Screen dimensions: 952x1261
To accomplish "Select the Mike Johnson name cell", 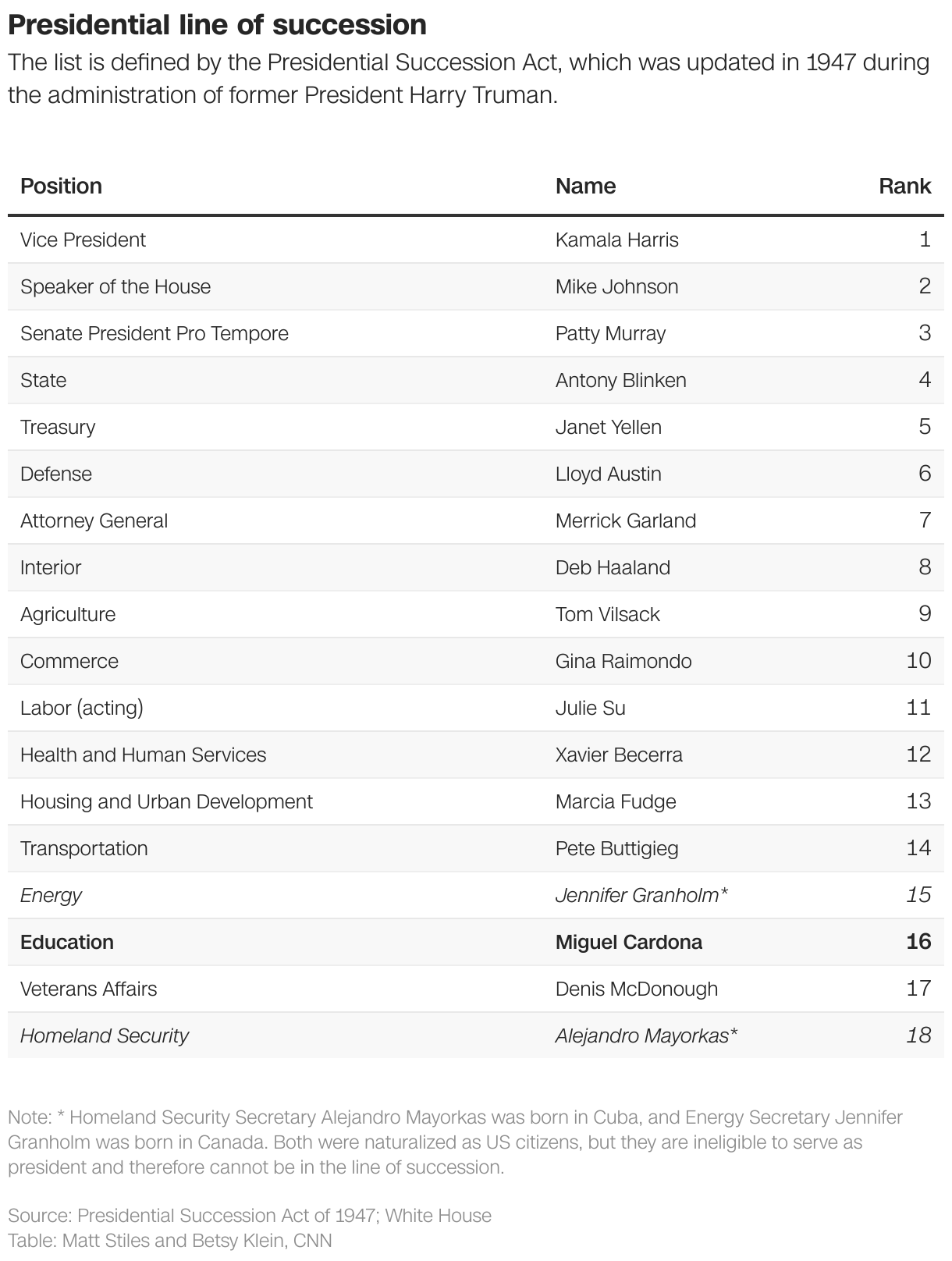I will [x=616, y=286].
